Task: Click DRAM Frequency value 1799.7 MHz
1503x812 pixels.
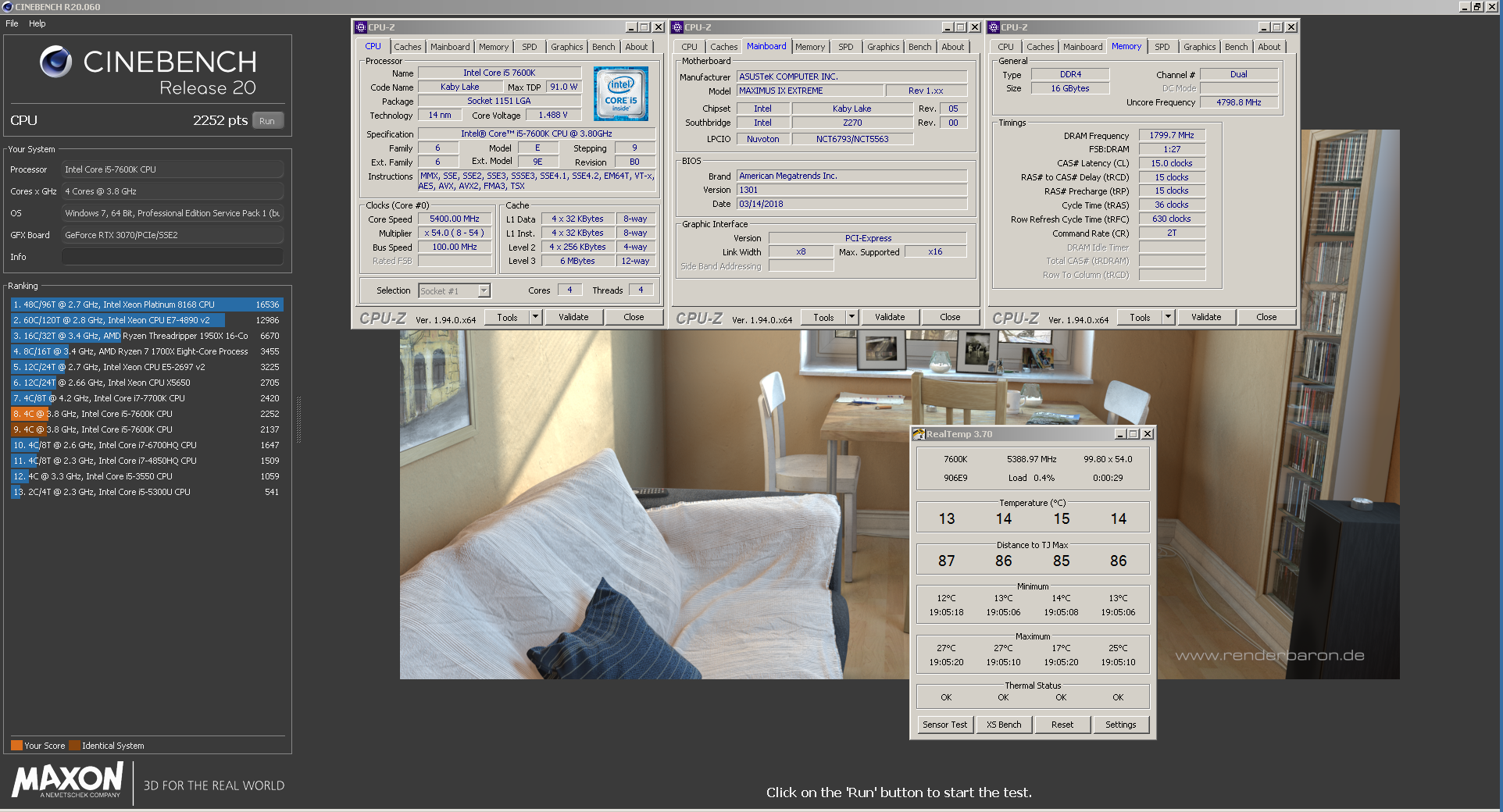Action: click(1172, 135)
